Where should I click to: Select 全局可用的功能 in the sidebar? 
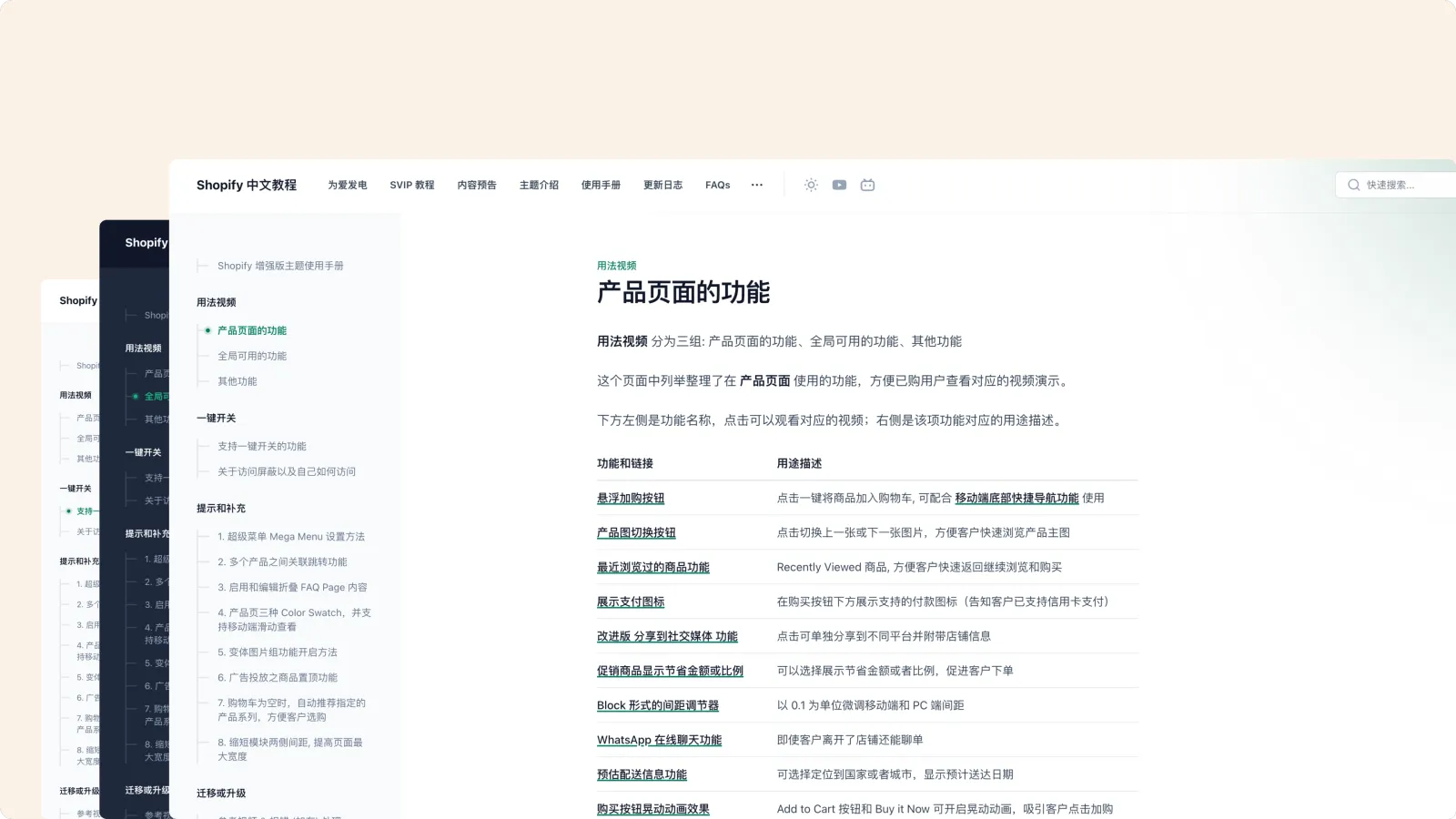[252, 356]
